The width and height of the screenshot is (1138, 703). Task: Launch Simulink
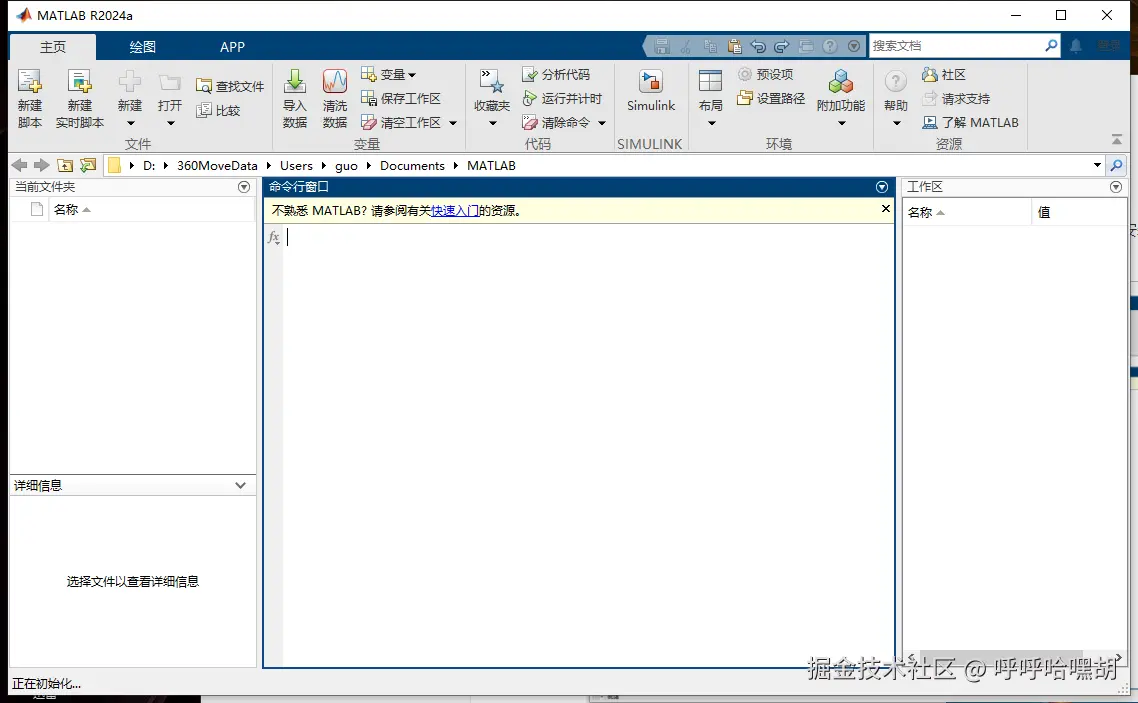[651, 91]
